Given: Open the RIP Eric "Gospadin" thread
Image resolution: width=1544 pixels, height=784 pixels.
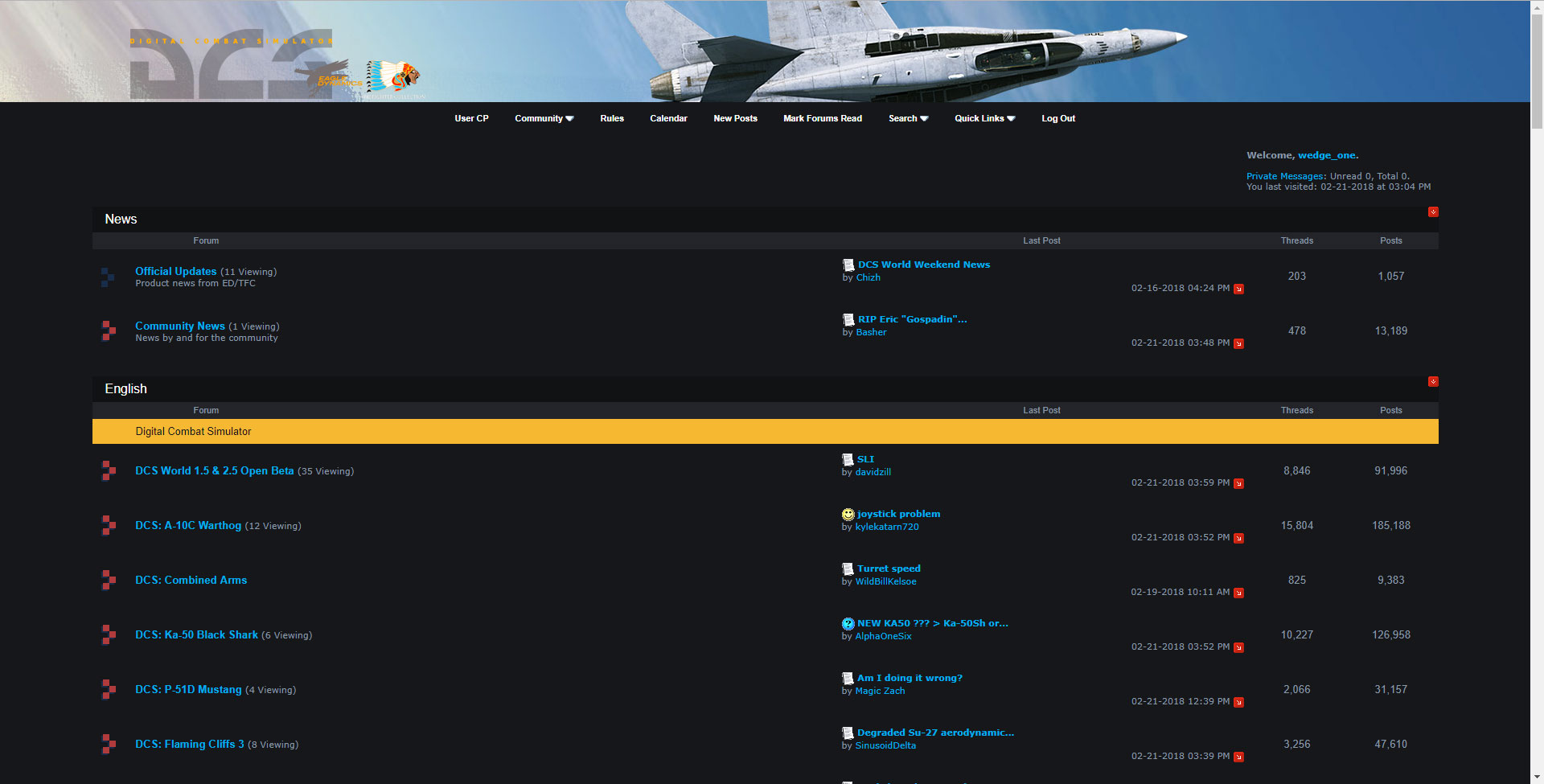Looking at the screenshot, I should pos(913,319).
